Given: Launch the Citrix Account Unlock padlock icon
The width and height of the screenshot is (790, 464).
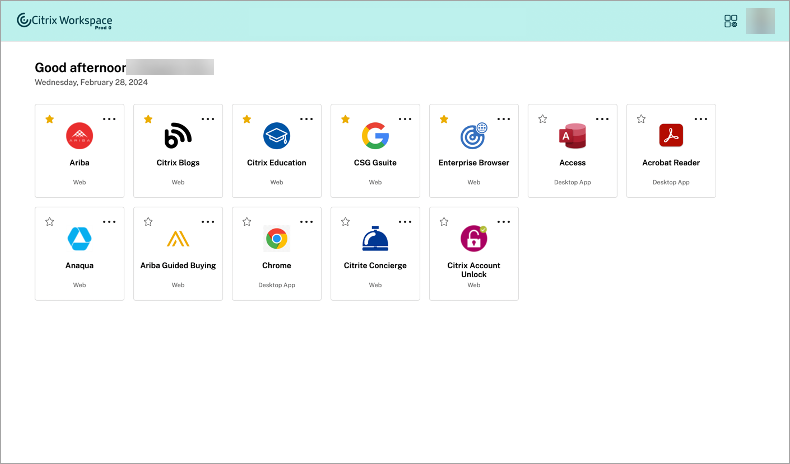Looking at the screenshot, I should pyautogui.click(x=474, y=238).
